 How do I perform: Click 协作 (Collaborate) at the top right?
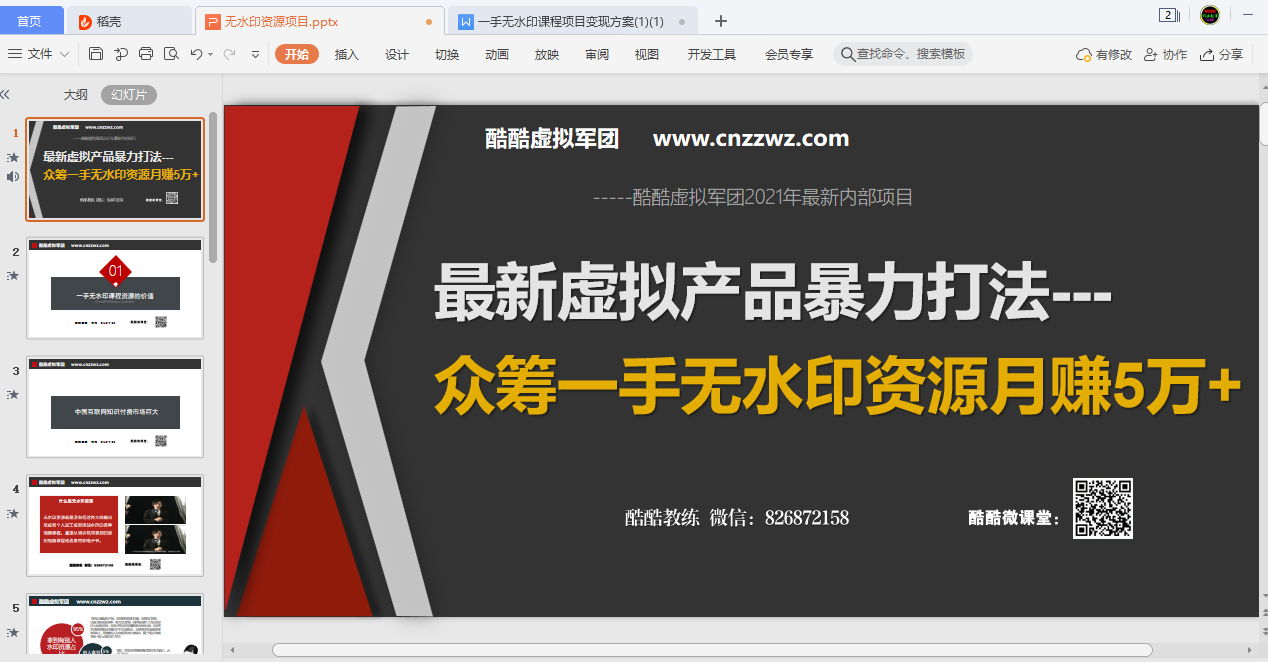[1166, 54]
